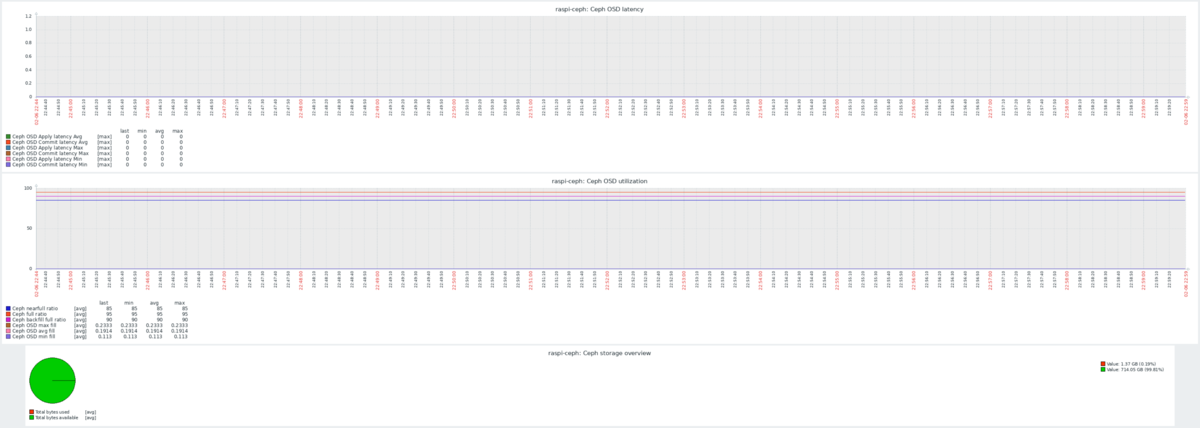Click the last value 0.113 of Ceph OSD min fill
This screenshot has width=1200, height=428.
click(105, 336)
